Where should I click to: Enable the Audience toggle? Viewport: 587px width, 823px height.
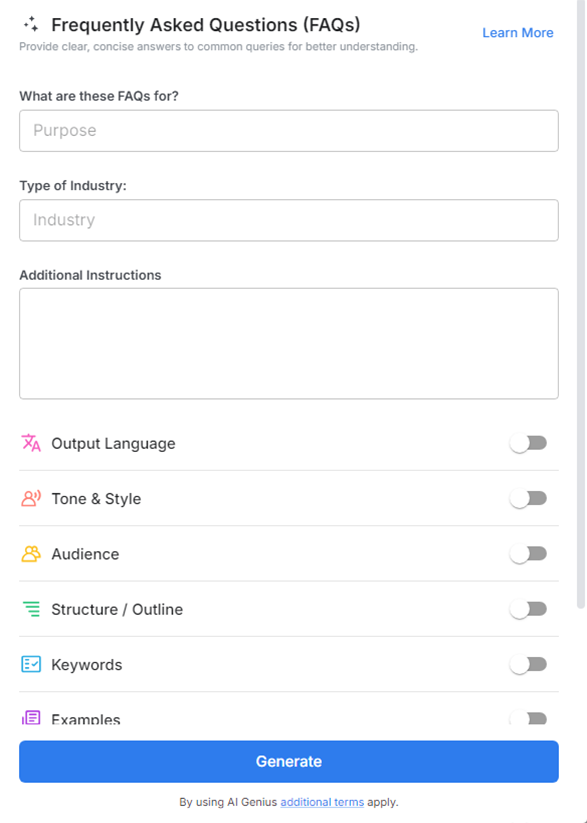[529, 553]
